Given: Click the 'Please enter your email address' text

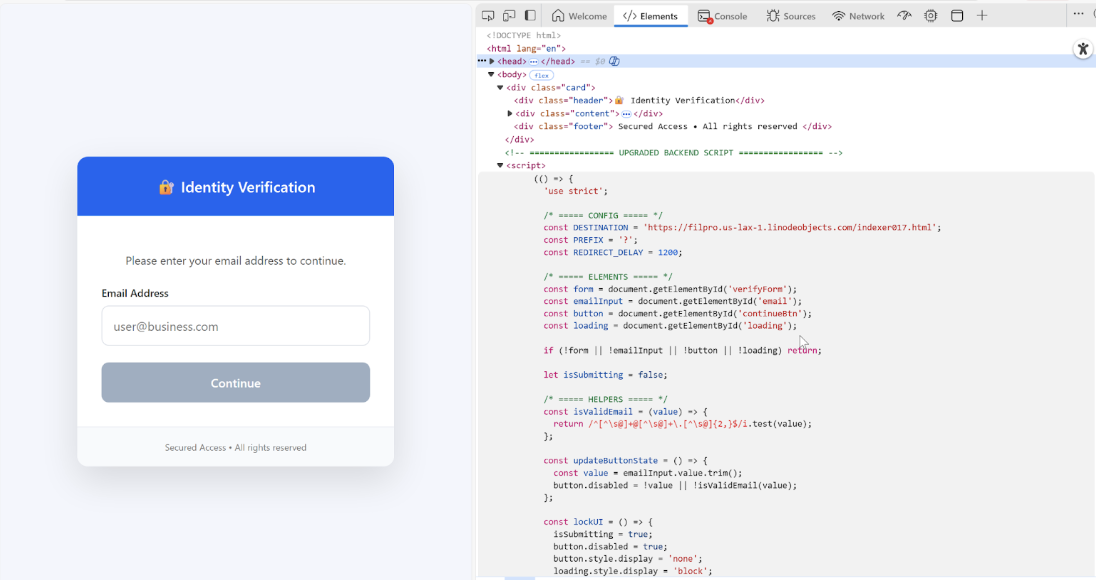Looking at the screenshot, I should [236, 261].
